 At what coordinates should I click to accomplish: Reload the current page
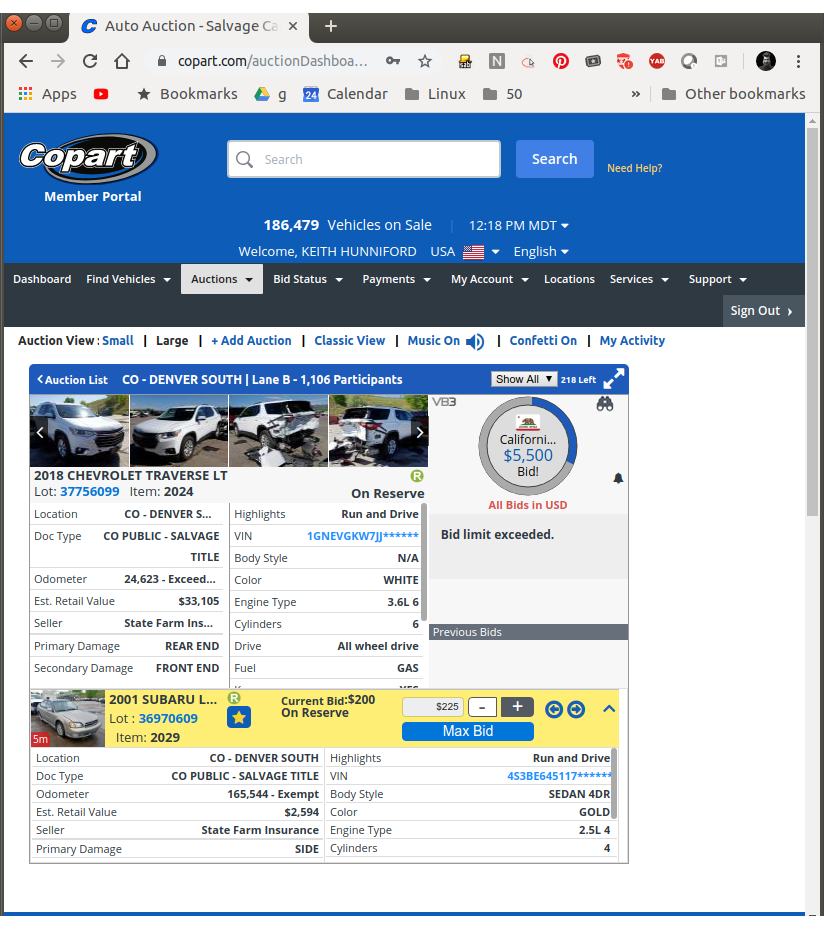point(89,61)
